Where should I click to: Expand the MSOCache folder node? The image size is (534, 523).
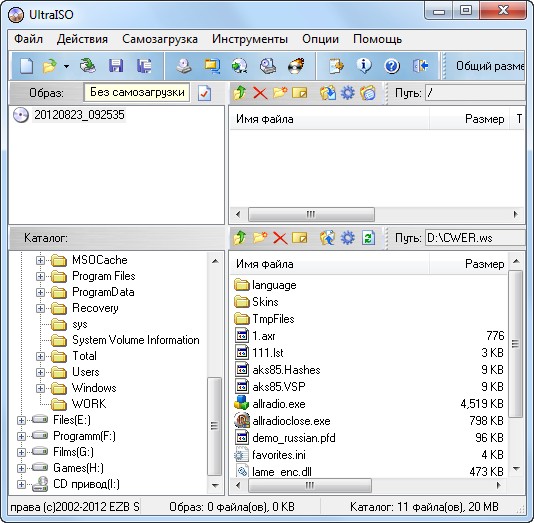pyautogui.click(x=40, y=260)
